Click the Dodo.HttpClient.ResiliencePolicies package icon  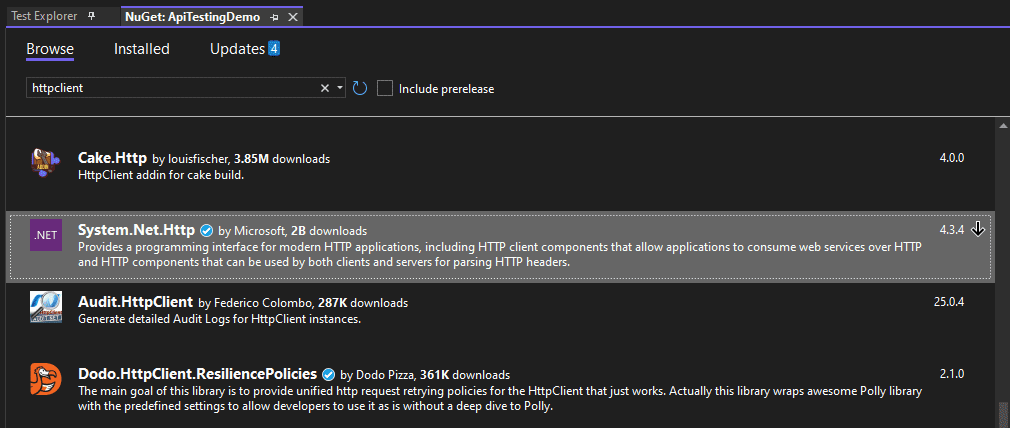point(46,379)
